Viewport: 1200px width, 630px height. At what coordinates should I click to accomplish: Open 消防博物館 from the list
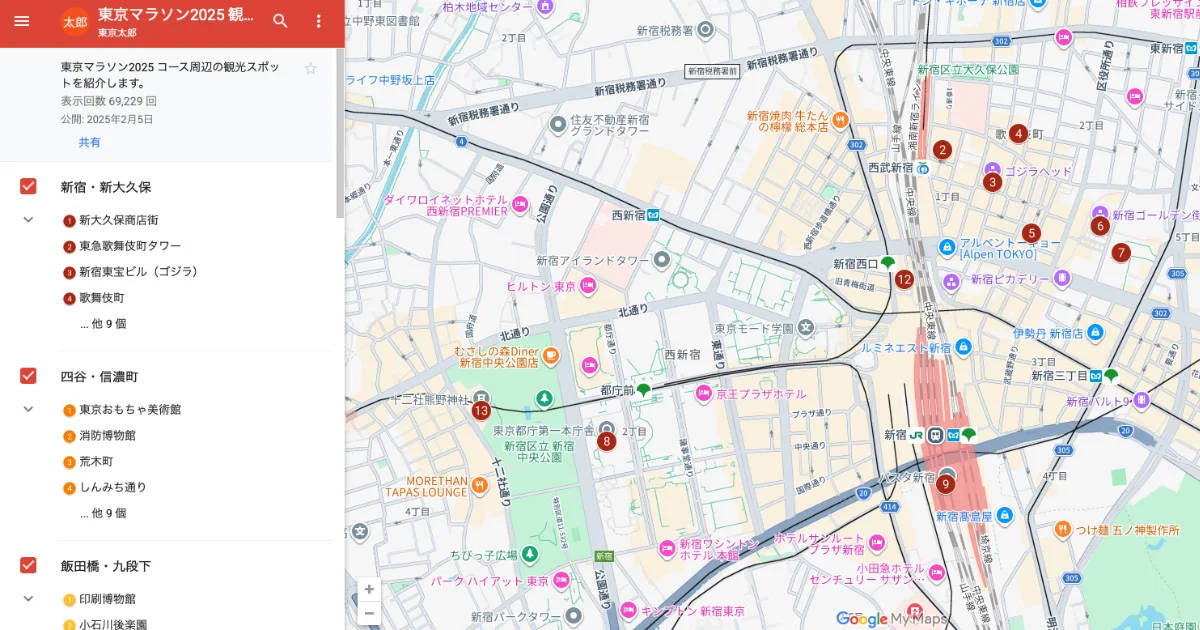click(x=107, y=436)
